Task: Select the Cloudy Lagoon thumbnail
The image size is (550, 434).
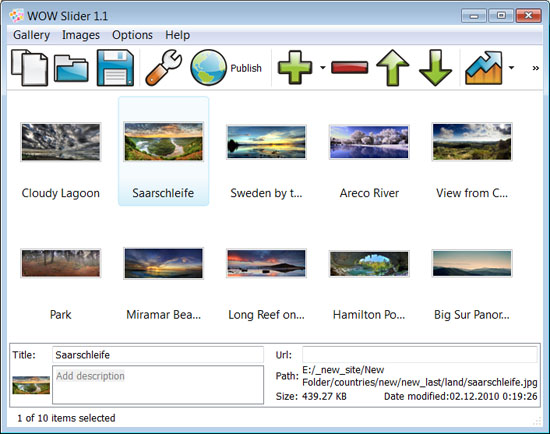Action: coord(61,142)
